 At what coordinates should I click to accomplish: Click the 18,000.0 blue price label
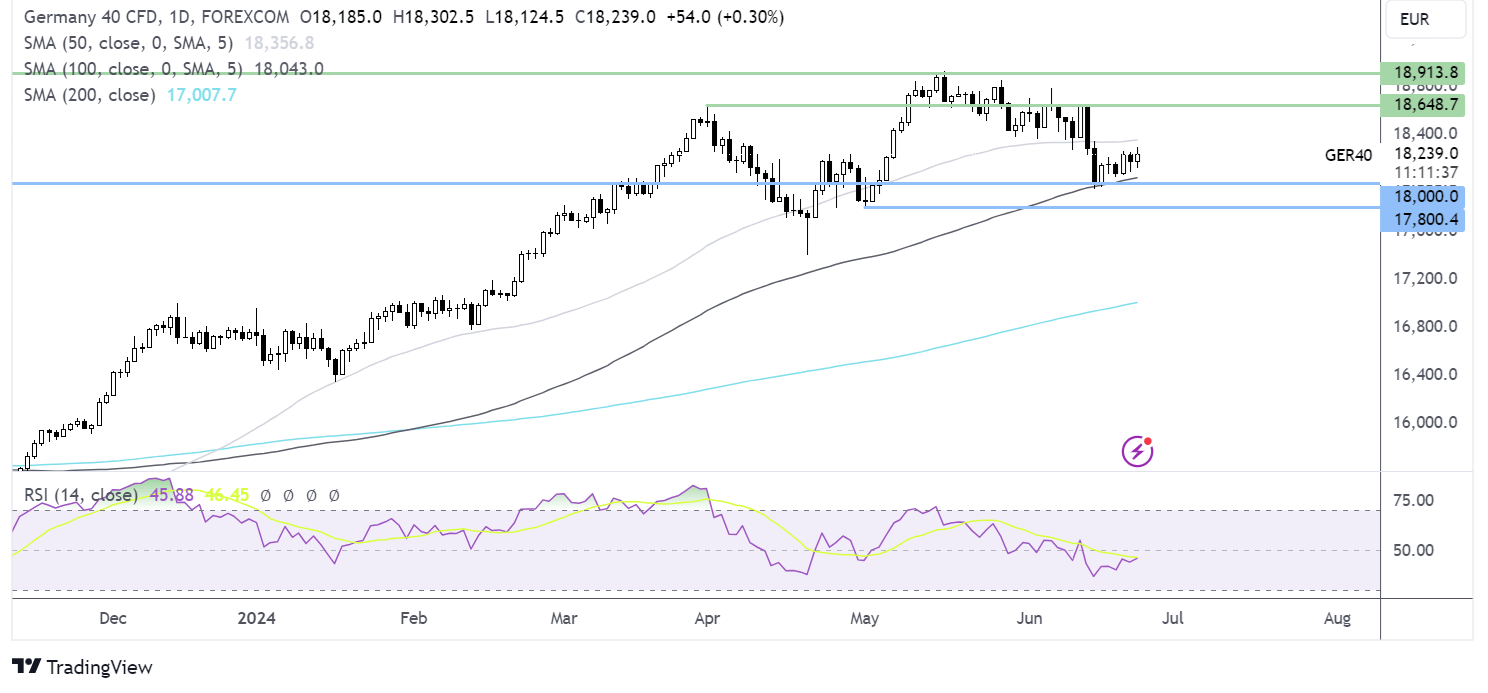pyautogui.click(x=1422, y=197)
